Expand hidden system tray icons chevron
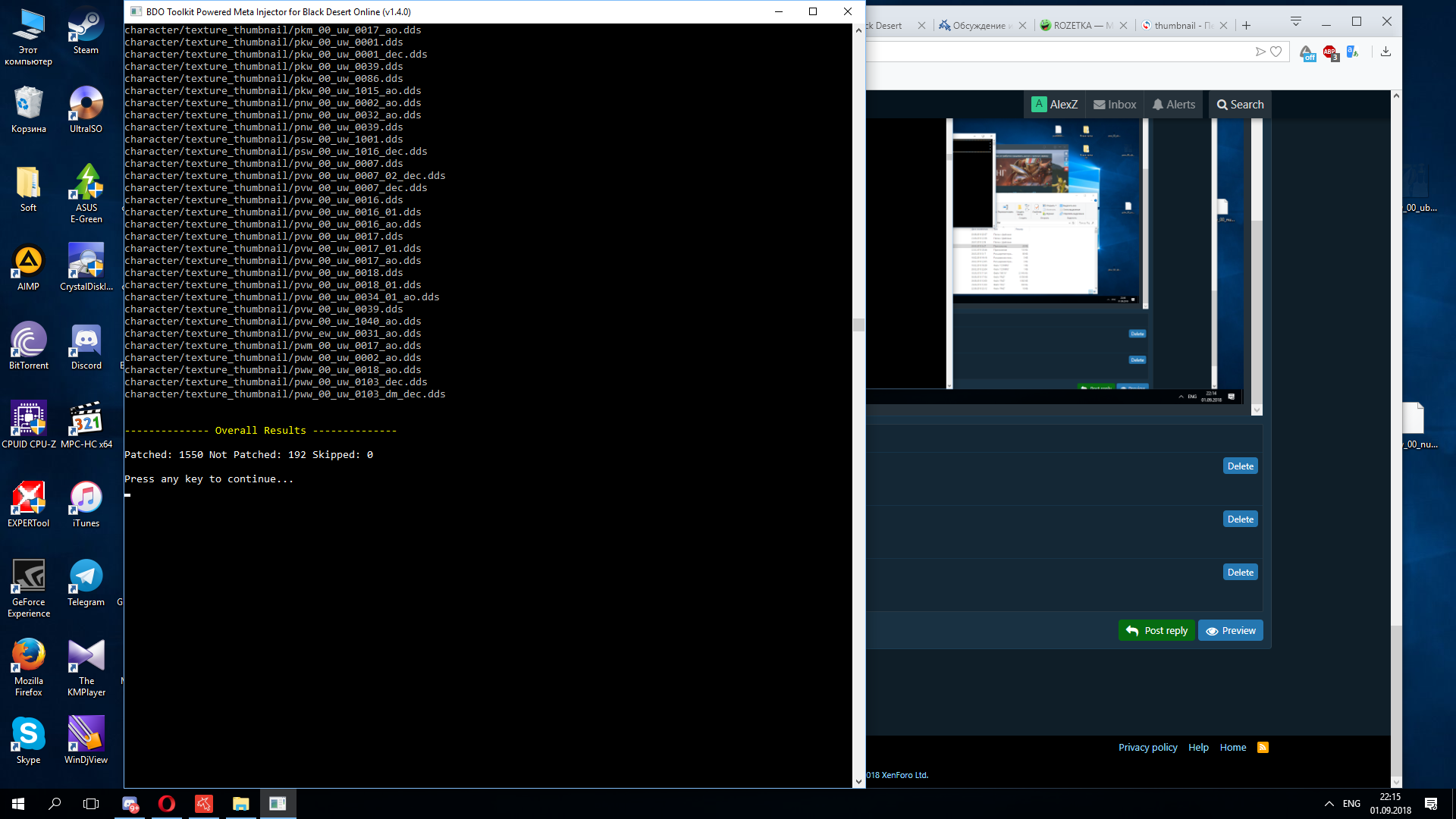 click(1329, 804)
